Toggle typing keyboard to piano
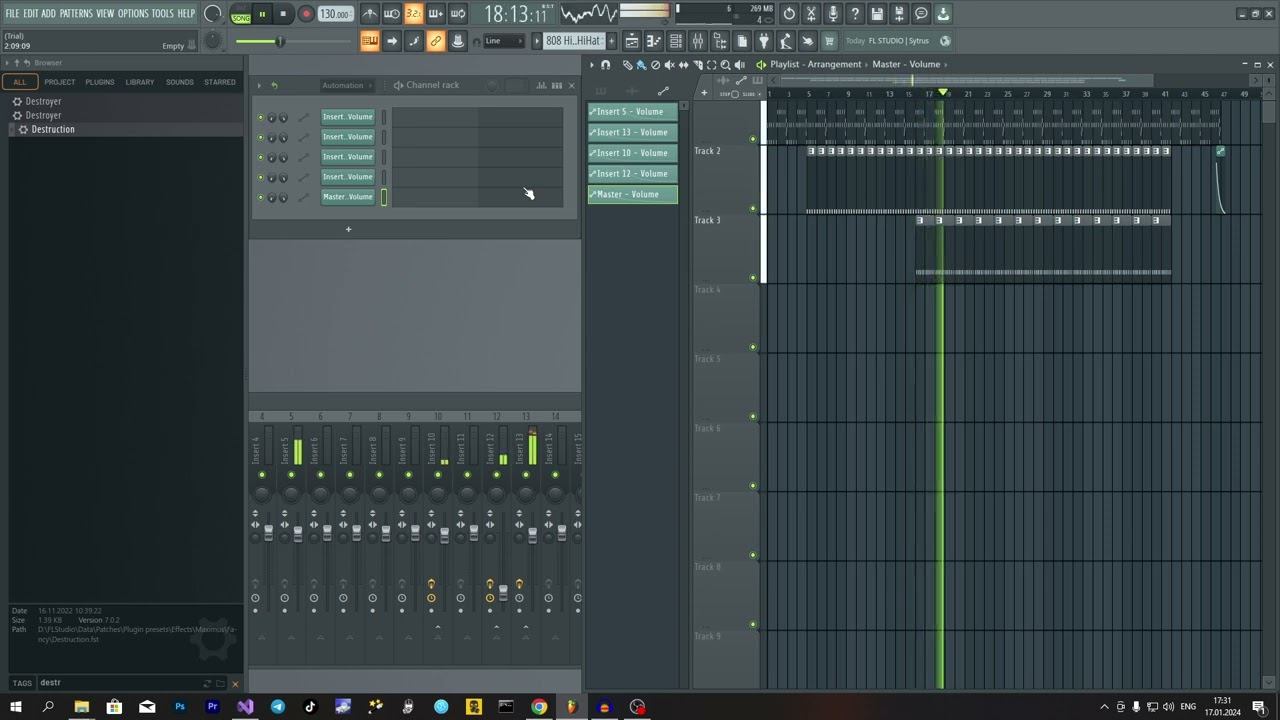This screenshot has width=1280, height=720. pos(370,41)
